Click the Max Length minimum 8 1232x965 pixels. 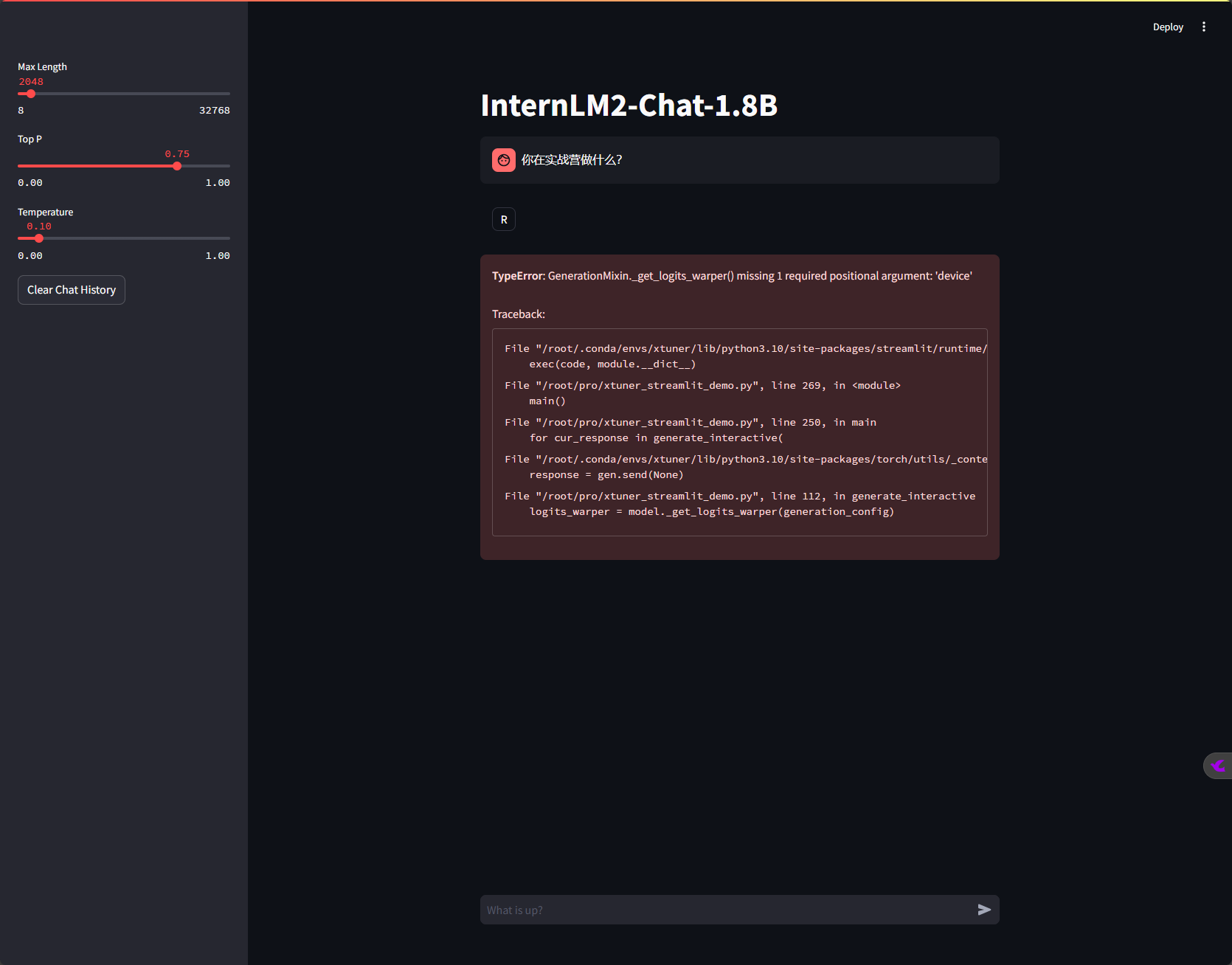[x=21, y=110]
